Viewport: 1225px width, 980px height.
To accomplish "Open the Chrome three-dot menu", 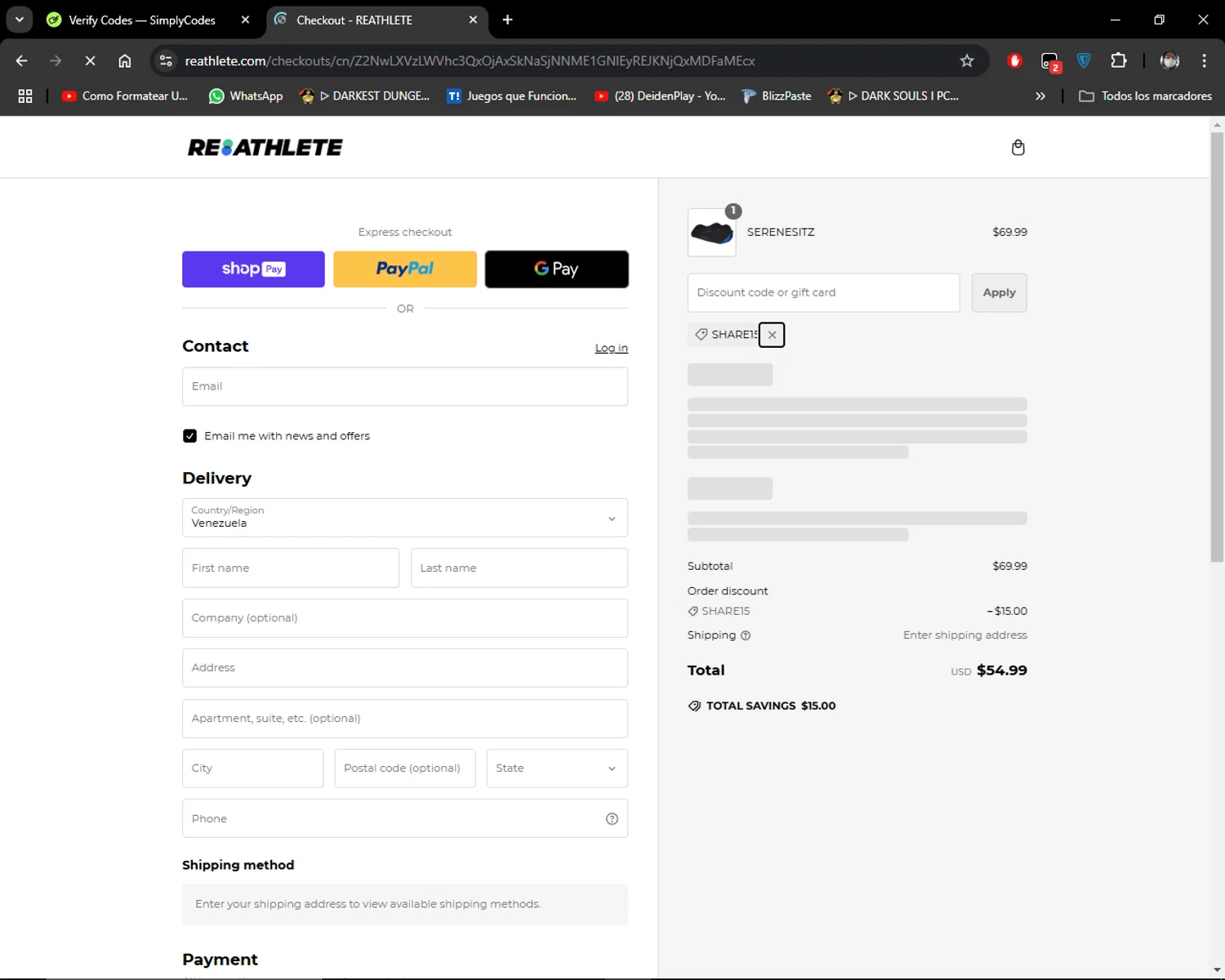I will (x=1204, y=60).
